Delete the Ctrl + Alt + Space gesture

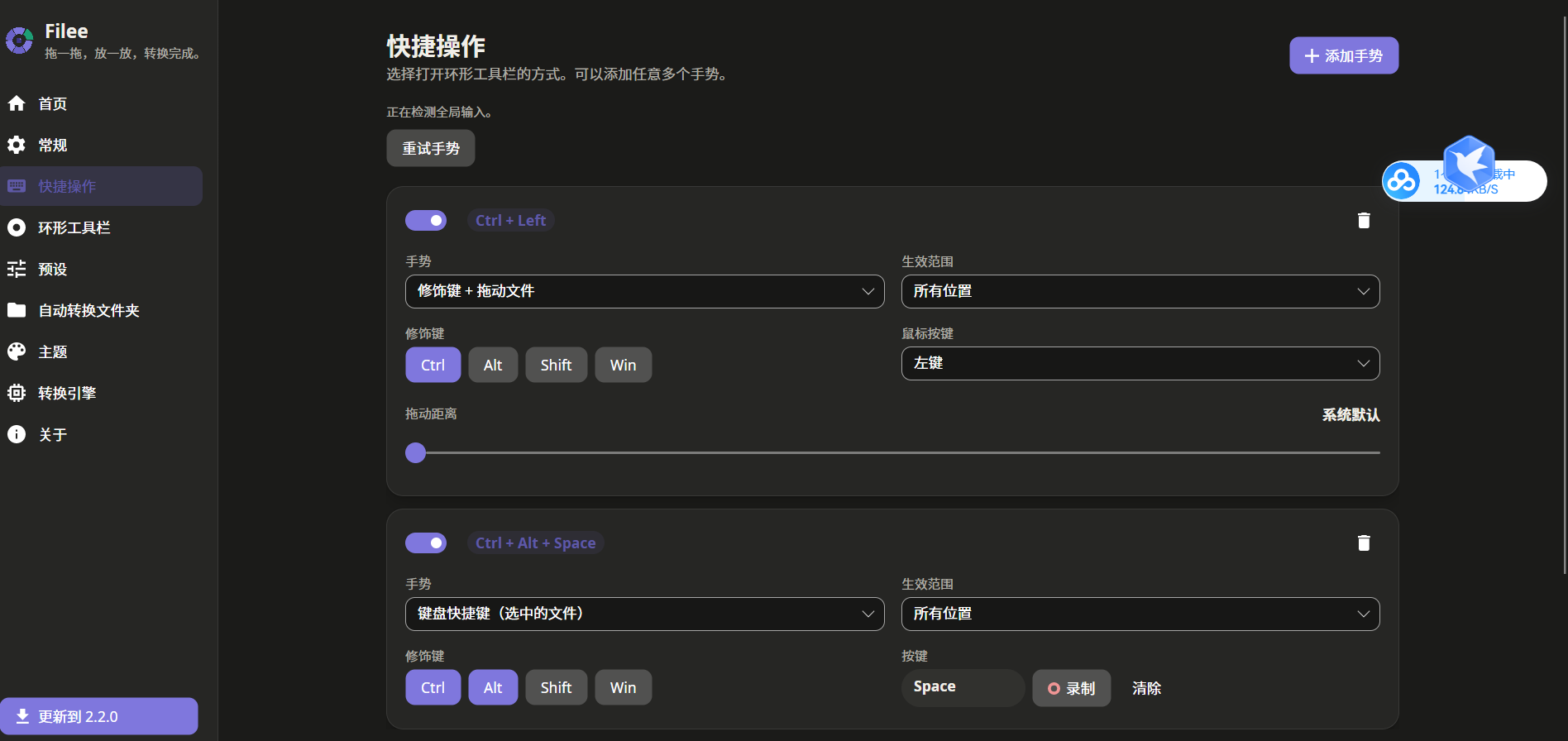point(1364,543)
